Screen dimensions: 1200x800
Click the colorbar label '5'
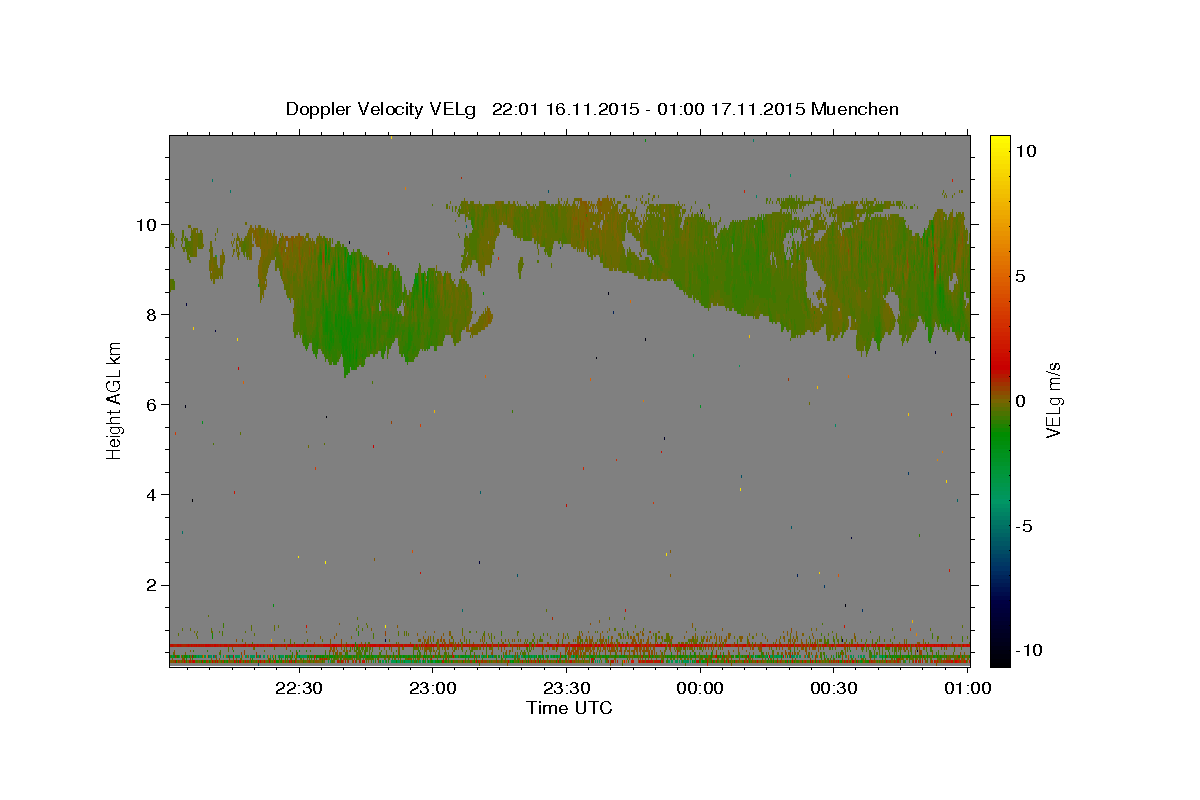1021,276
